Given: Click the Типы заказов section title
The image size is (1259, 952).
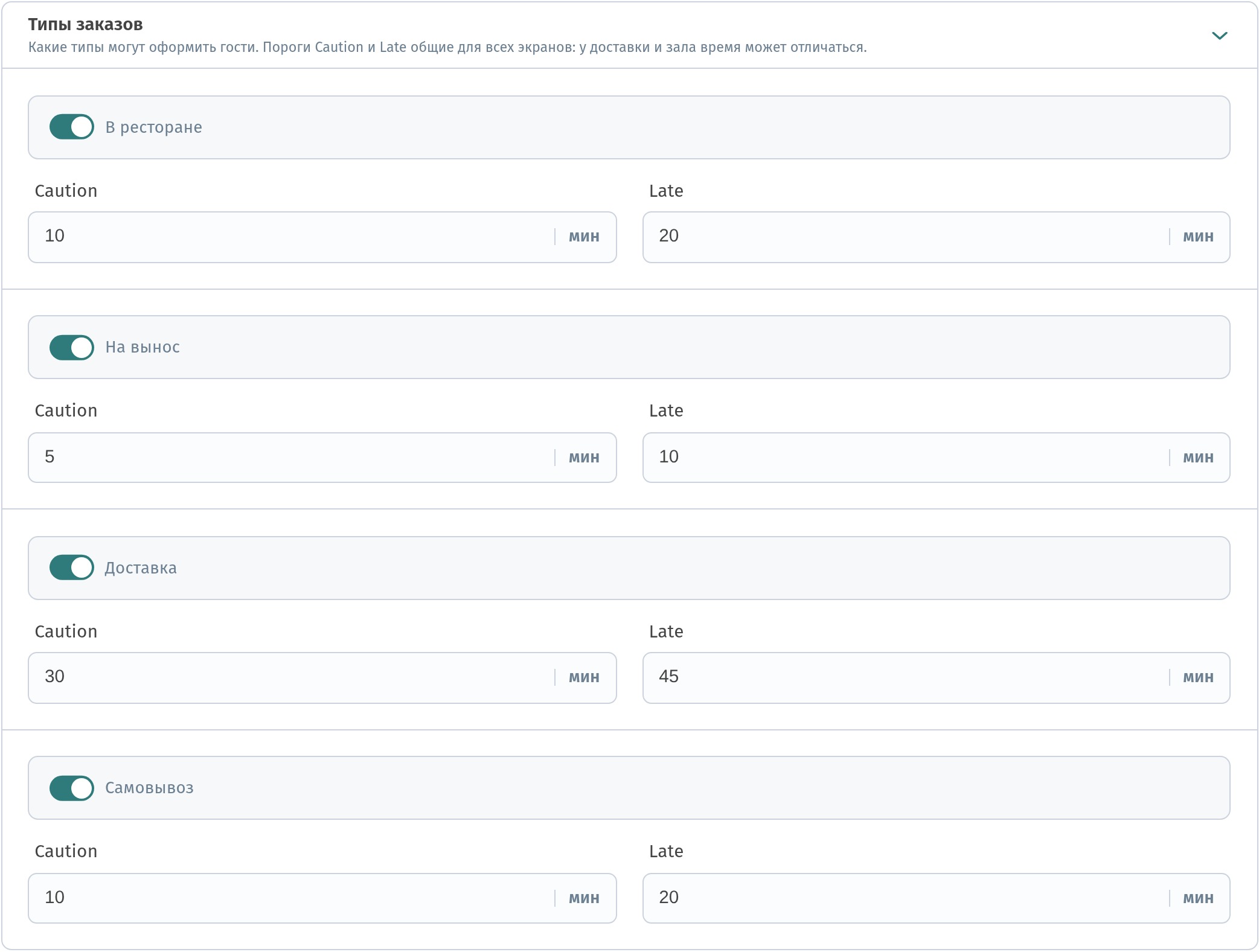Looking at the screenshot, I should tap(86, 24).
